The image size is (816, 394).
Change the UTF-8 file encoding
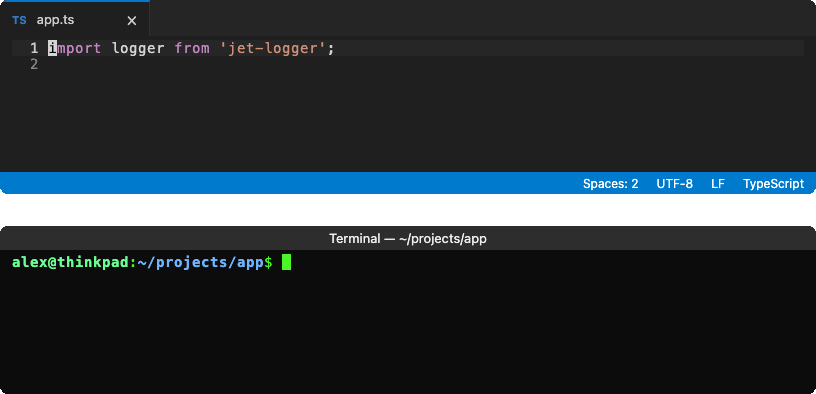point(674,184)
